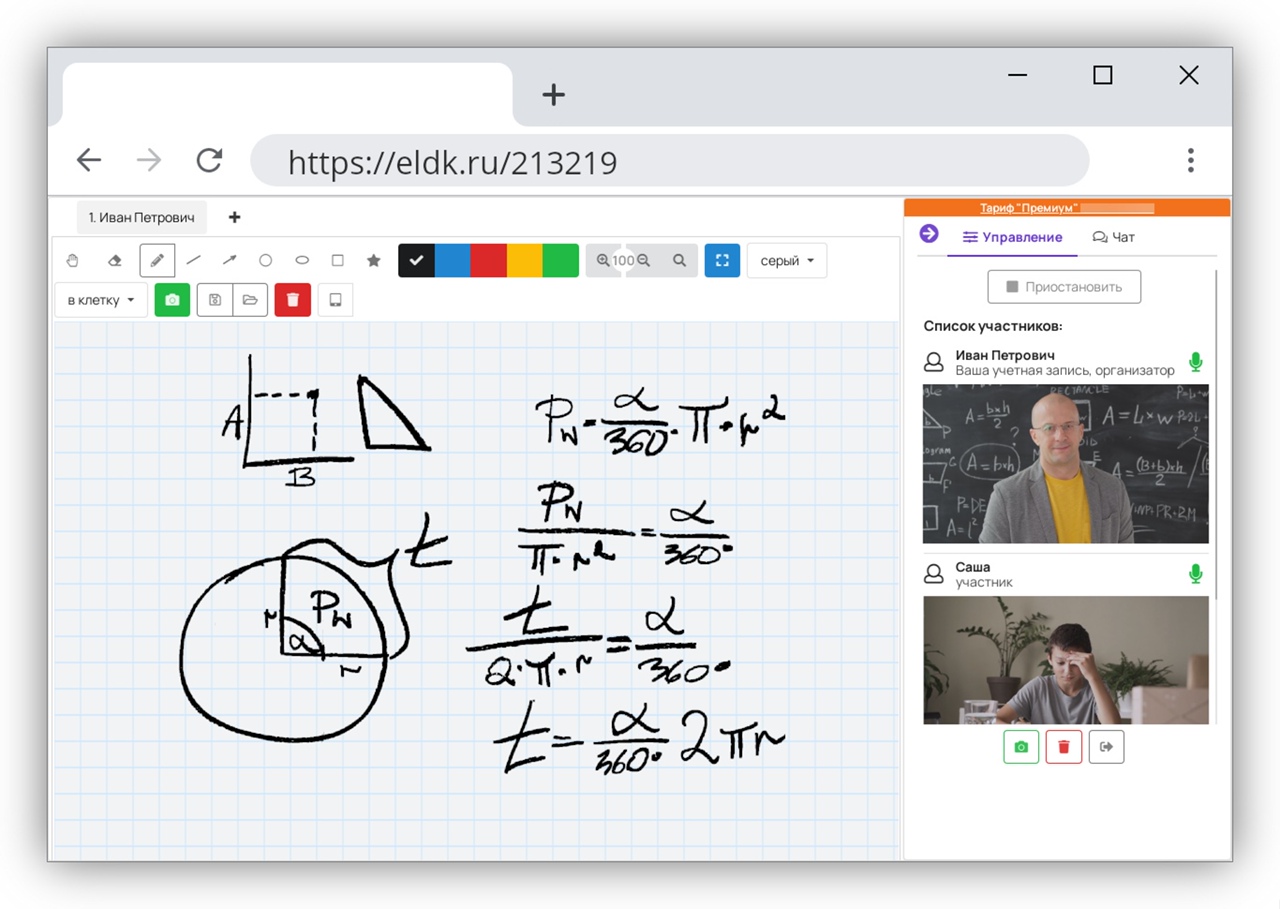Clear the board with red trash button
Viewport: 1280px width, 909px height.
pos(293,300)
